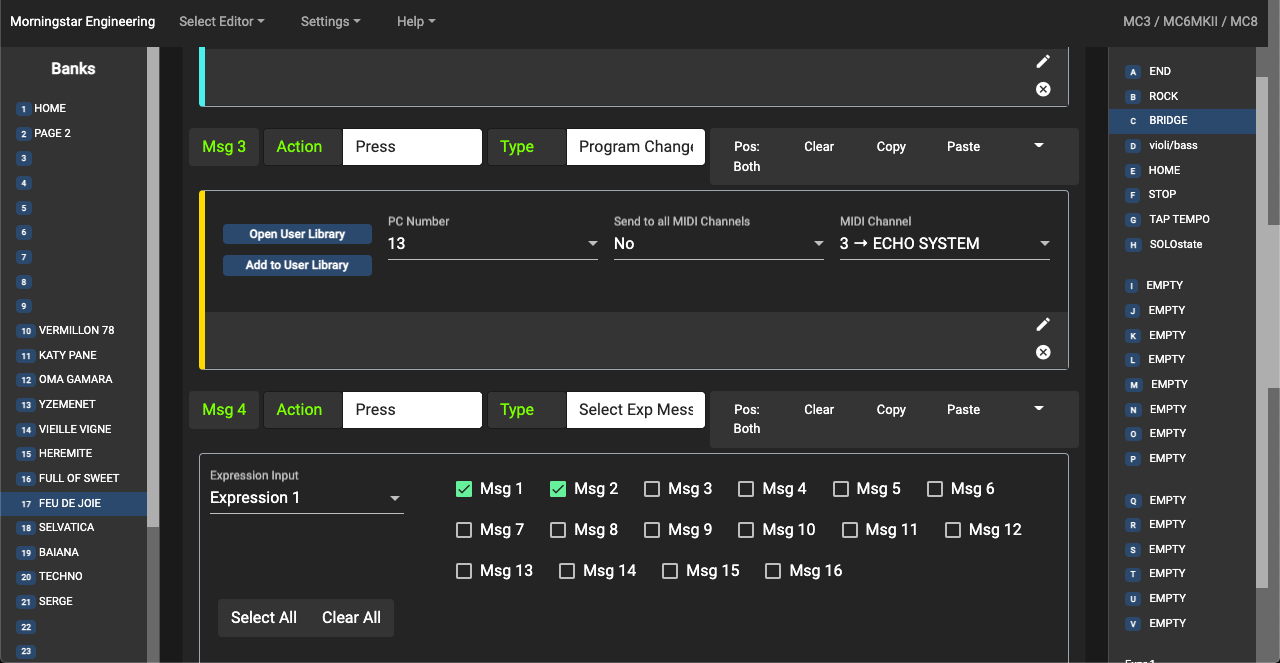Open the Settings menu
Viewport: 1280px width, 663px height.
(330, 21)
